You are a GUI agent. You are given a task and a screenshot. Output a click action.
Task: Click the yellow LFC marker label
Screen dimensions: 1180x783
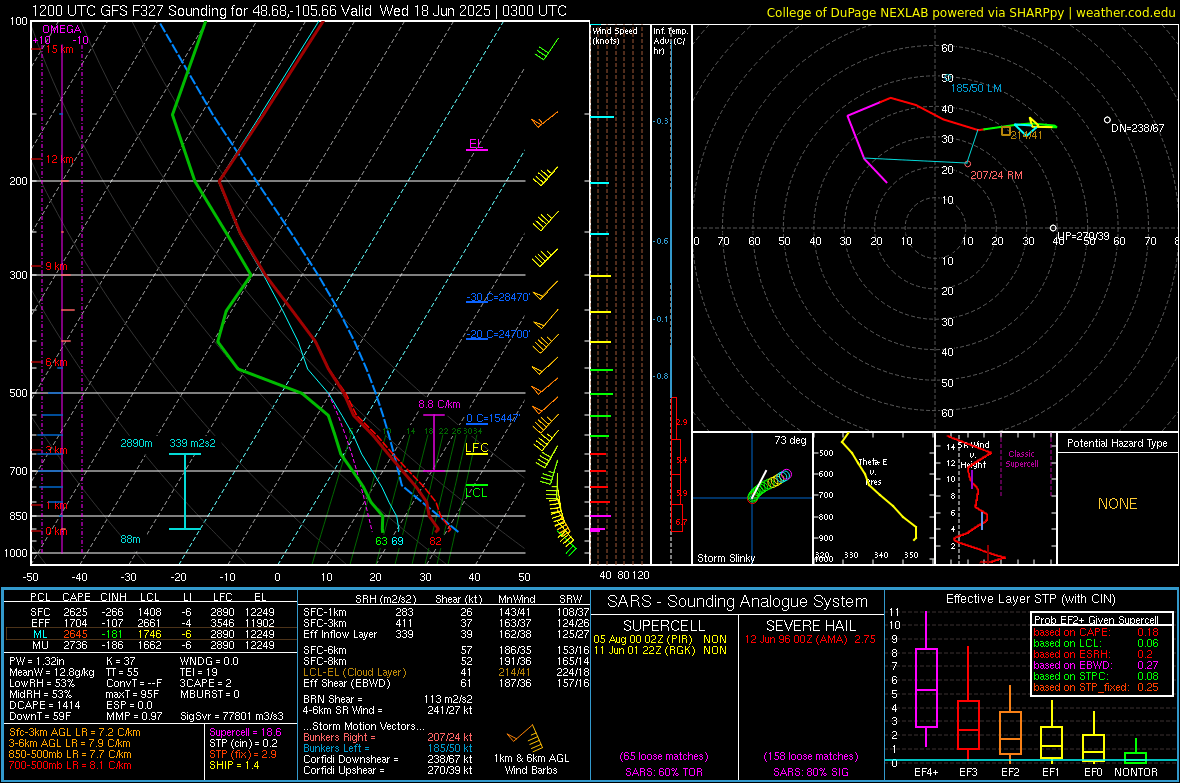point(477,448)
